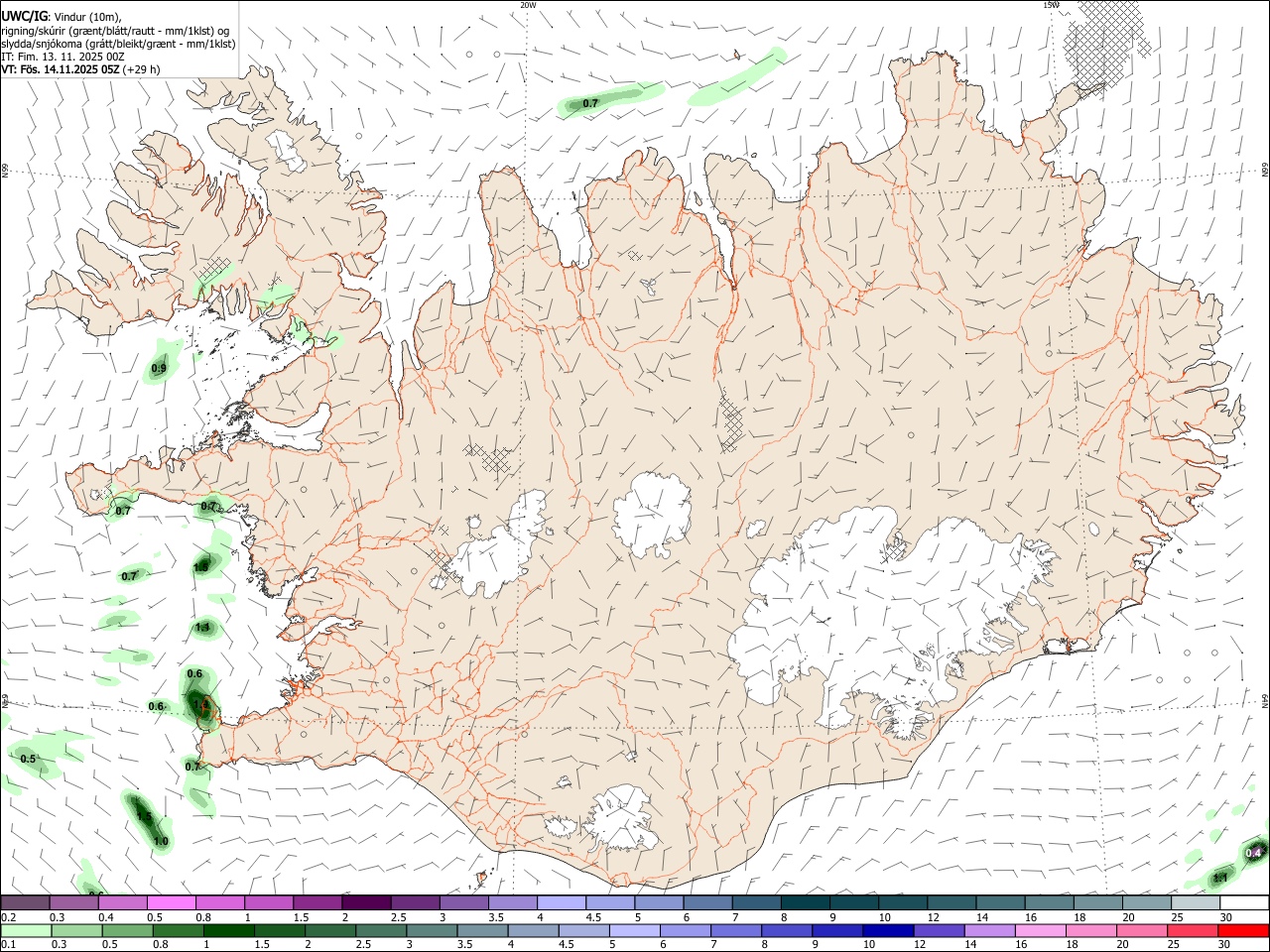Select the white swatch right of 30 on the upper scale
This screenshot has height=952, width=1270.
(x=1244, y=903)
